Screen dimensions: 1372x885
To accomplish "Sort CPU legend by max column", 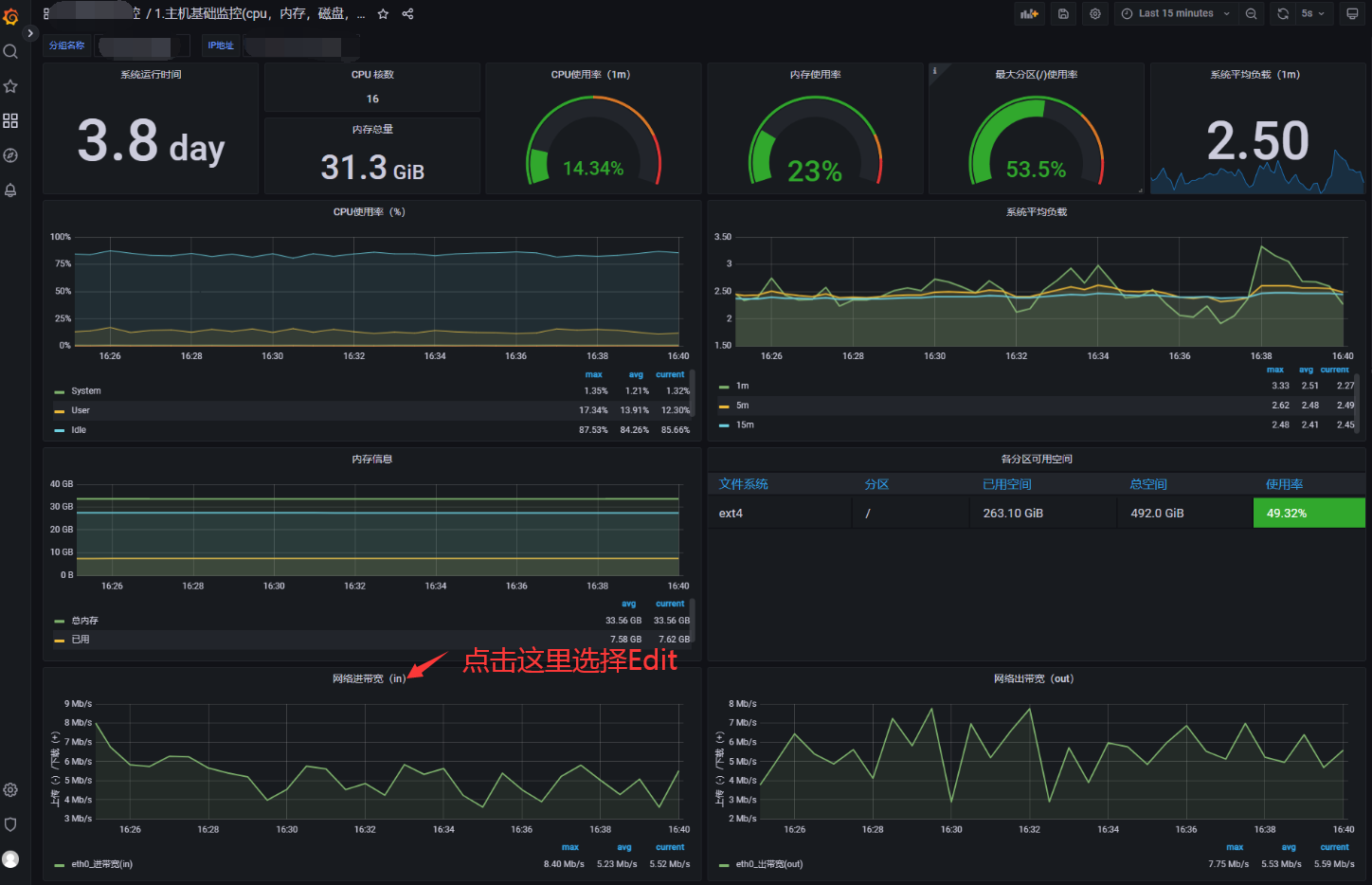I will tap(594, 375).
